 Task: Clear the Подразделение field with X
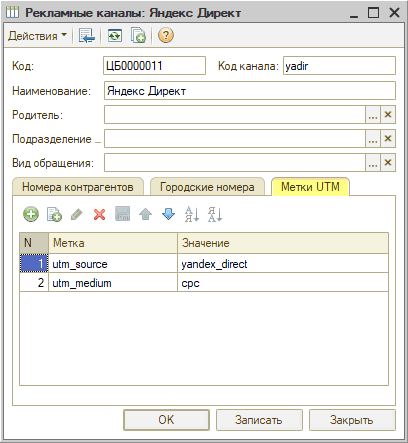pos(388,139)
